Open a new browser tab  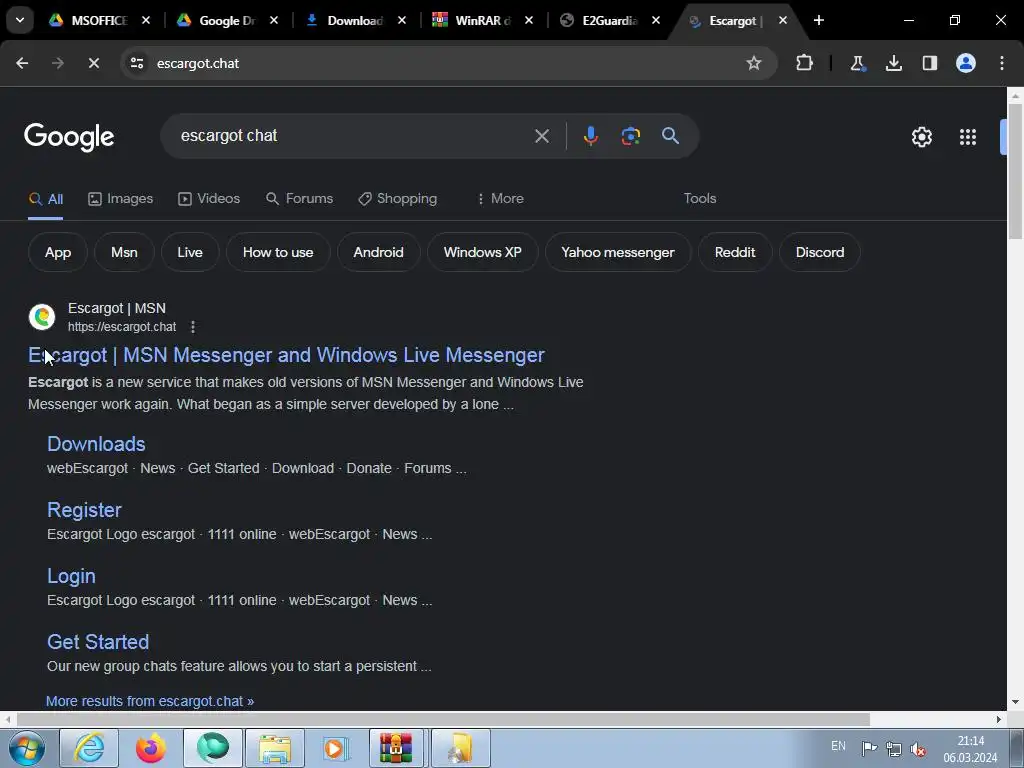tap(818, 20)
